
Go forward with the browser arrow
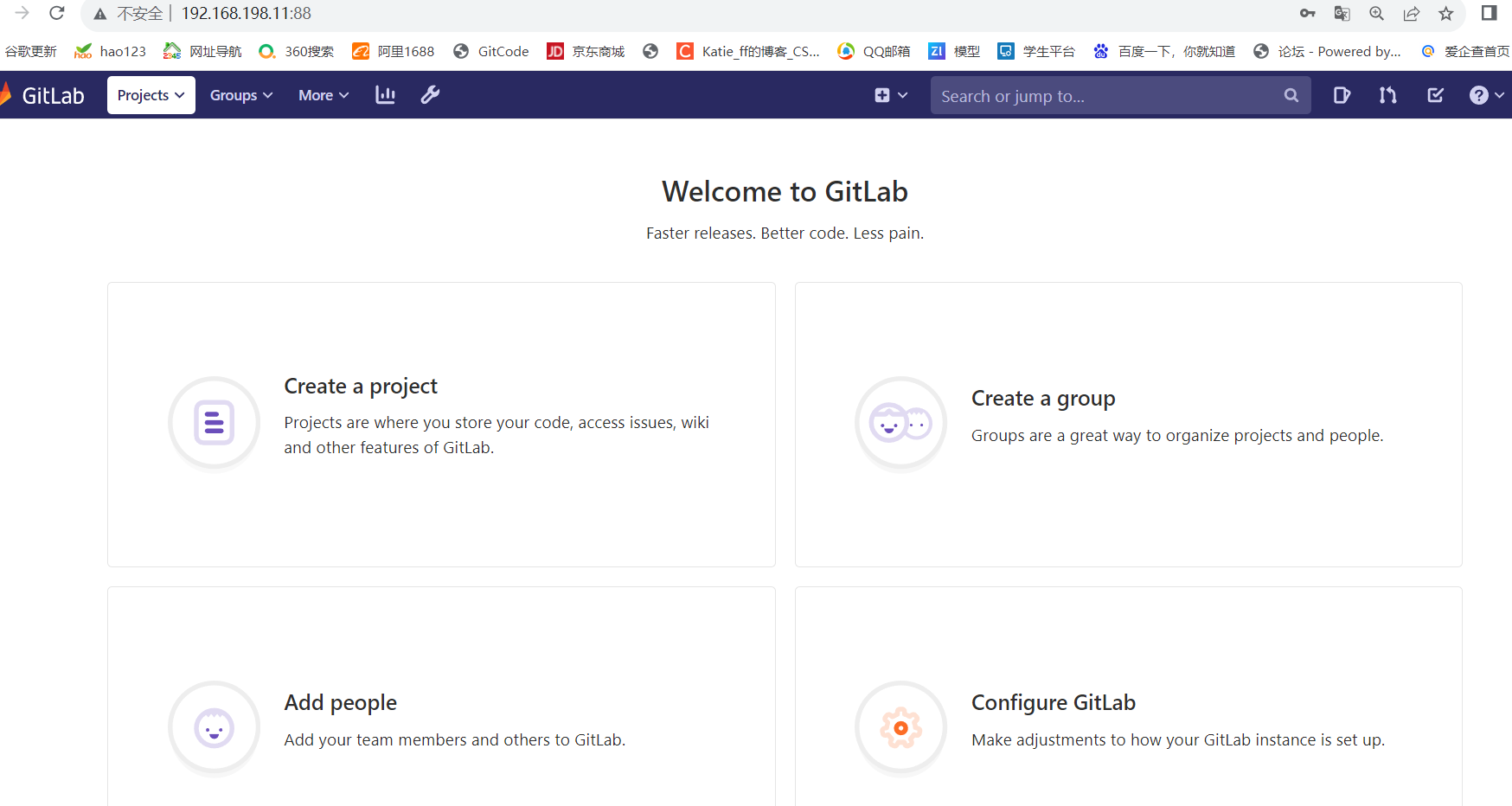[x=22, y=13]
